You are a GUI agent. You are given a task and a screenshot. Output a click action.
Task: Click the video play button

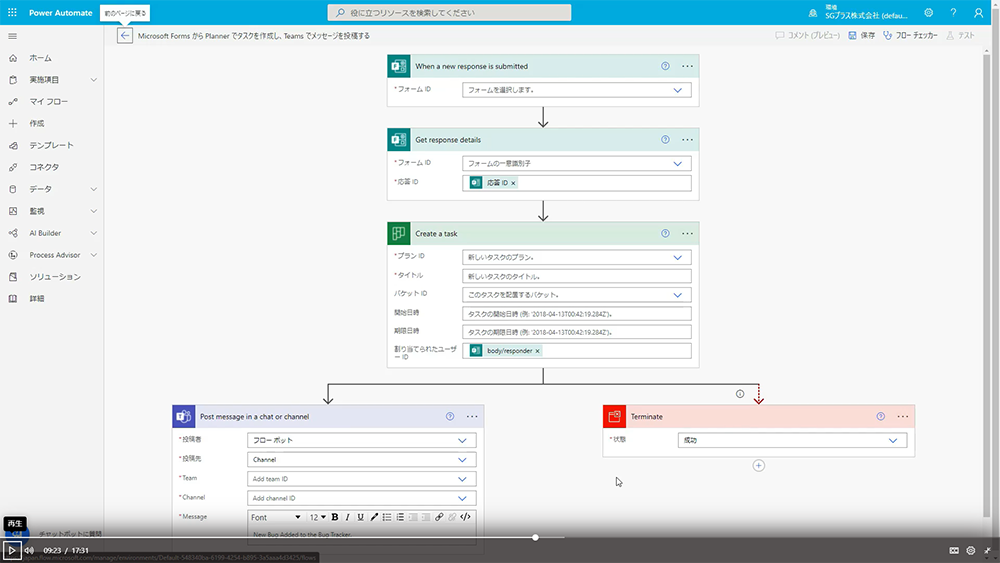pyautogui.click(x=11, y=550)
